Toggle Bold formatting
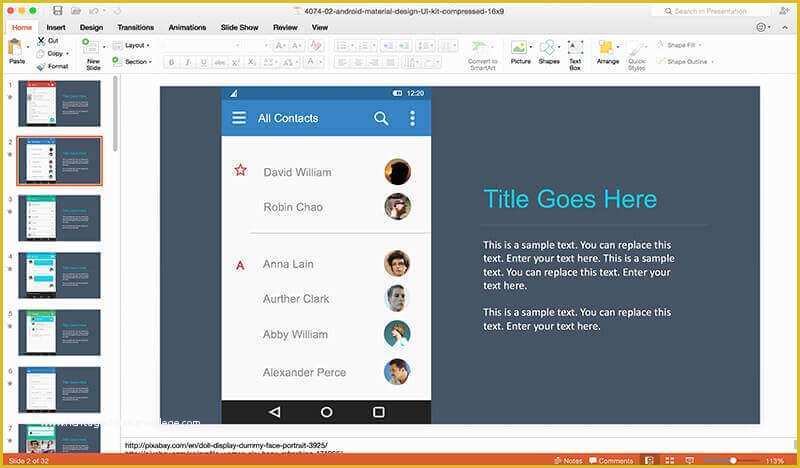 coord(171,62)
